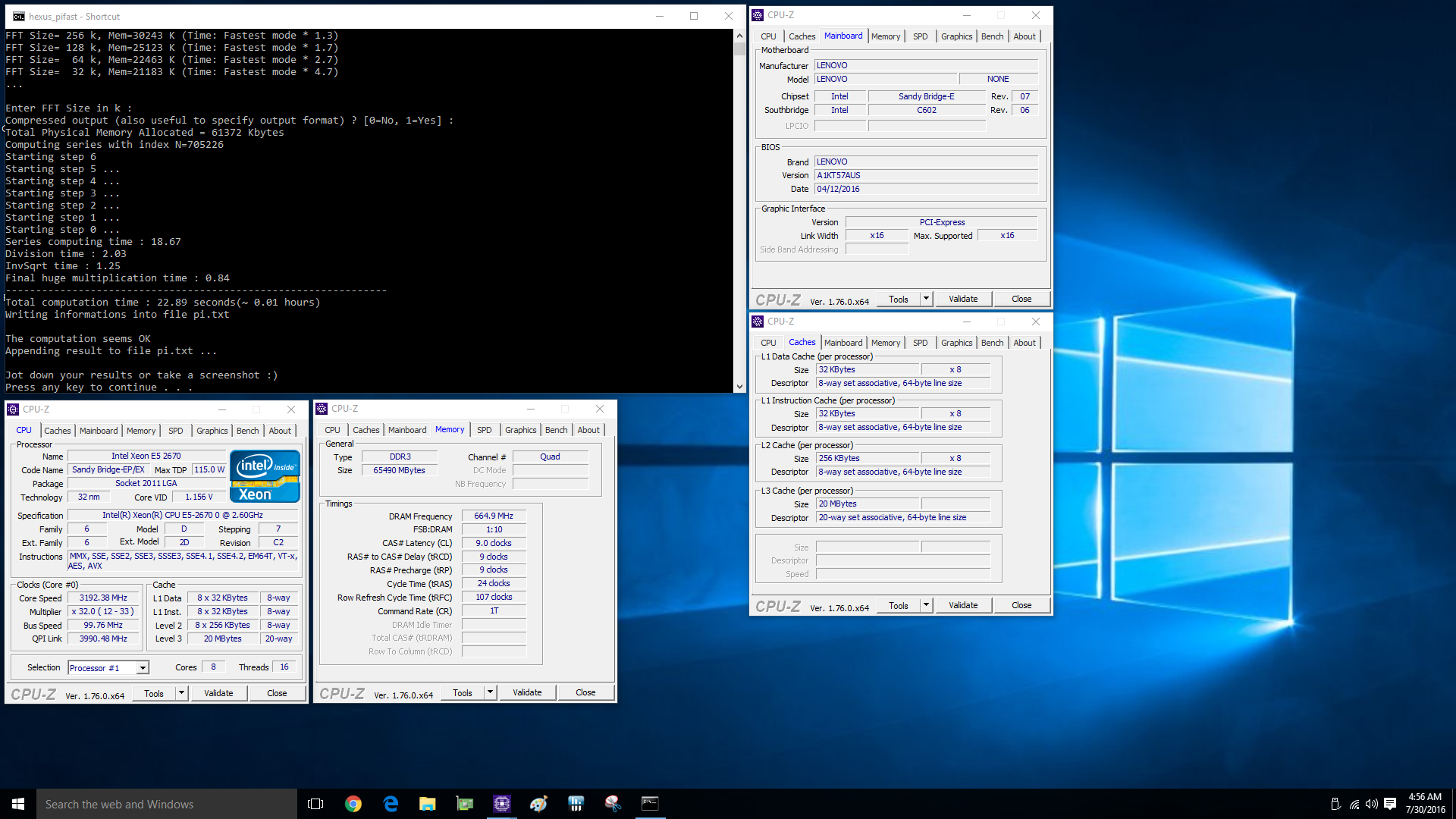
Task: Click the Southbridge C602 field
Action: click(x=927, y=110)
